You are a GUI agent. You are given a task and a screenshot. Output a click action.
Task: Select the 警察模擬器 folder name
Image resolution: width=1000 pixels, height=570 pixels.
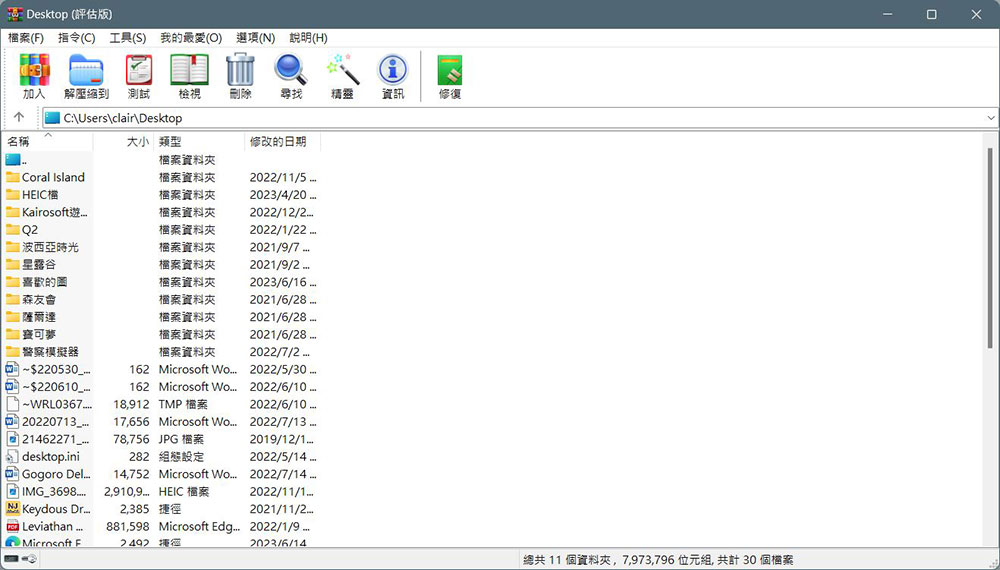[x=50, y=352]
